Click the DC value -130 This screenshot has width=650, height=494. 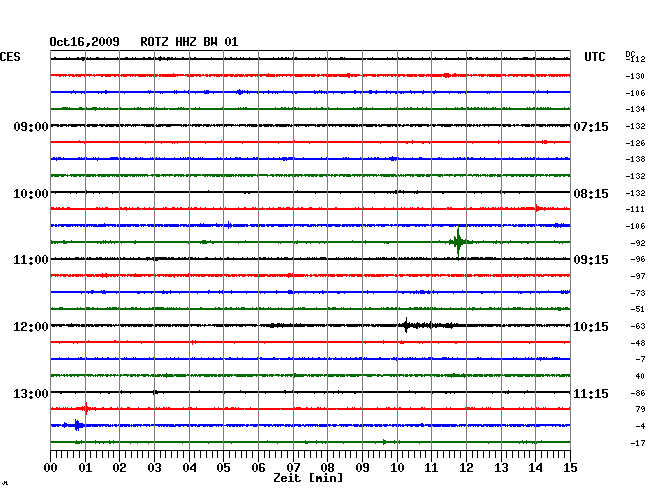tap(635, 76)
